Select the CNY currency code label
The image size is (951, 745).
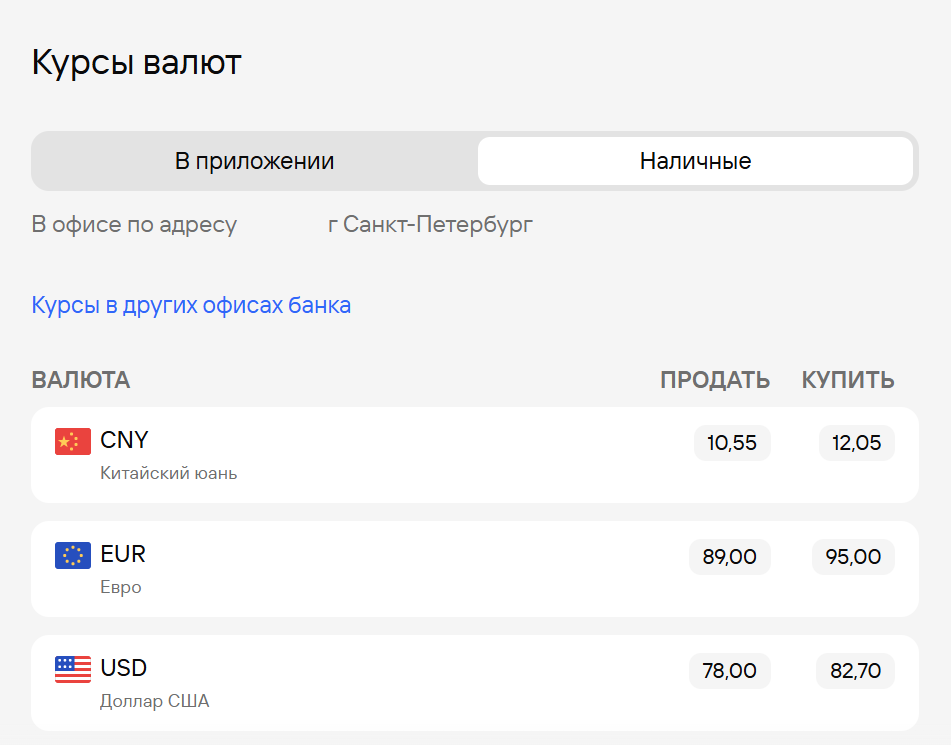point(124,440)
